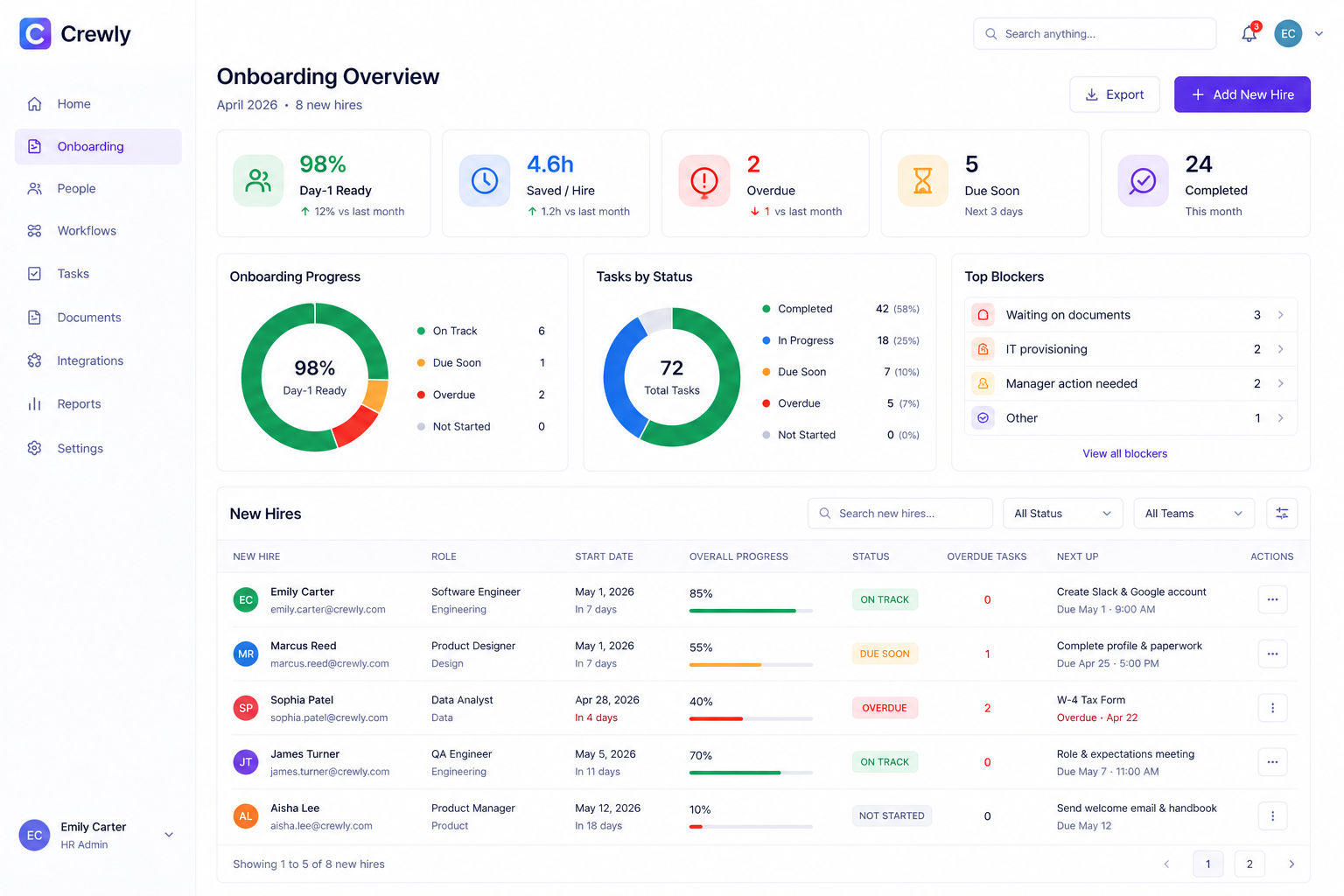1344x896 pixels.
Task: Click the Due Soon hourglass icon
Action: point(923,181)
